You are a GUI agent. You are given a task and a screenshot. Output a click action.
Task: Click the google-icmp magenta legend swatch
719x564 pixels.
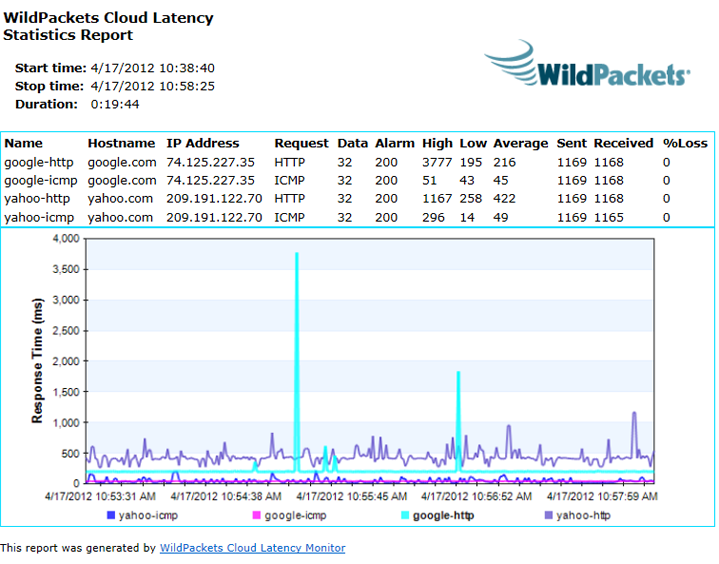pyautogui.click(x=256, y=515)
